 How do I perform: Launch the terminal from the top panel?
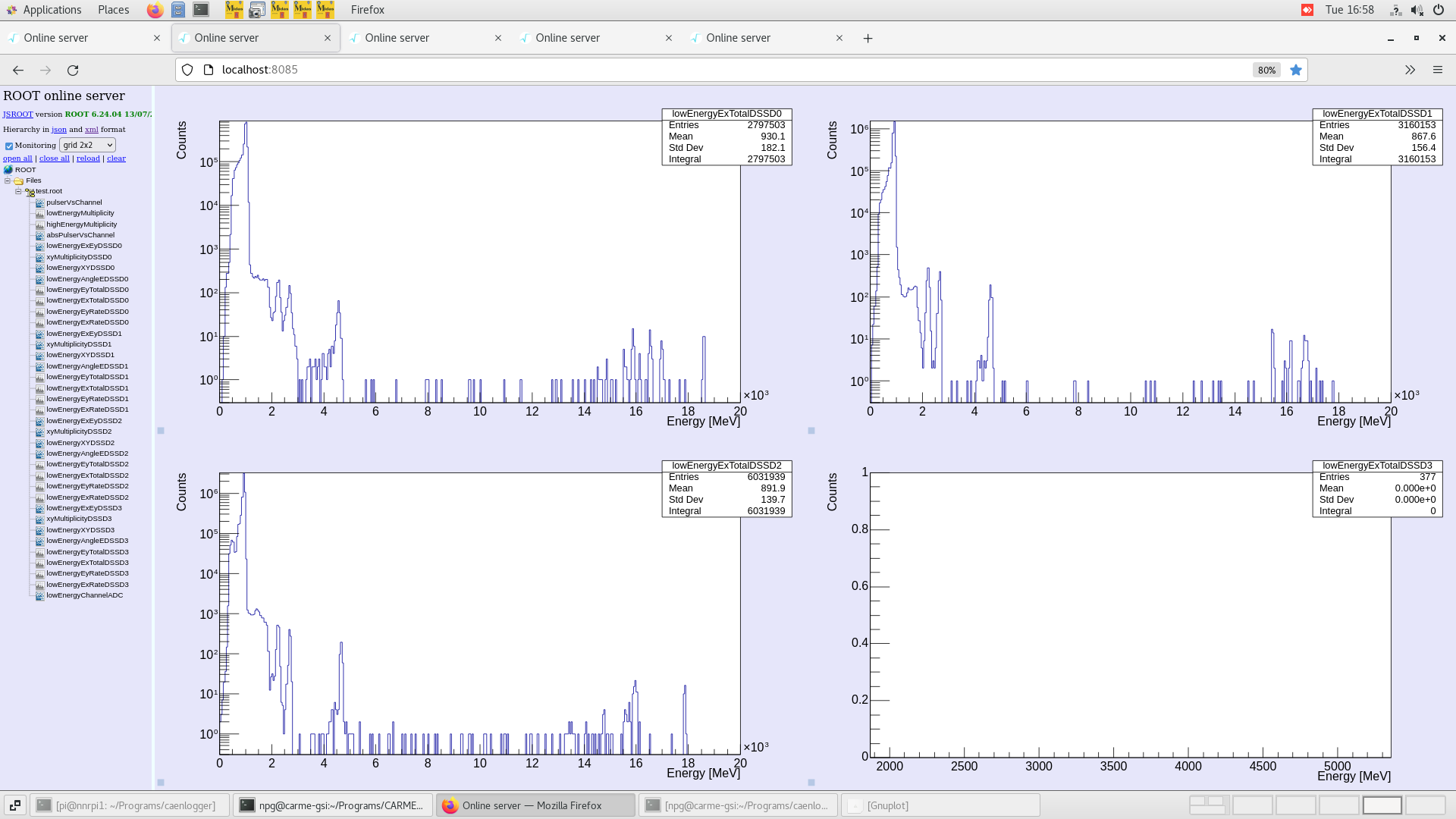200,10
